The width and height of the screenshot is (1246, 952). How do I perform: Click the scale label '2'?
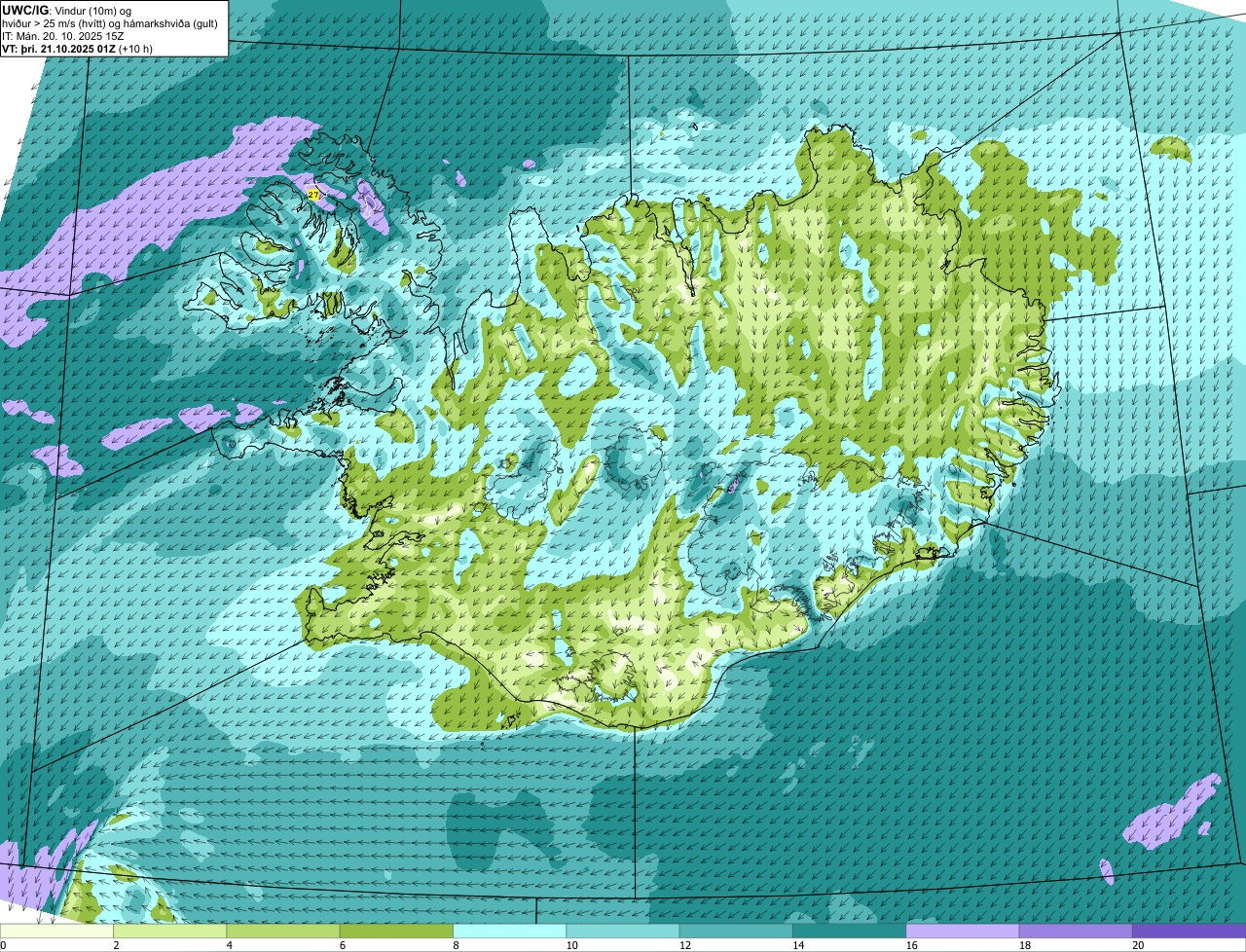(116, 945)
